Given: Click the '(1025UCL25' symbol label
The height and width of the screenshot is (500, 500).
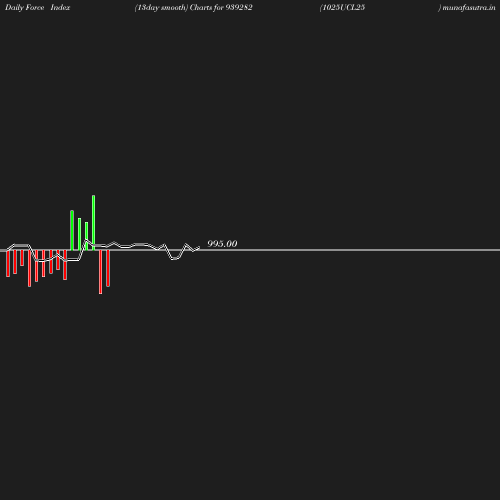Looking at the screenshot, I should click(x=342, y=7).
